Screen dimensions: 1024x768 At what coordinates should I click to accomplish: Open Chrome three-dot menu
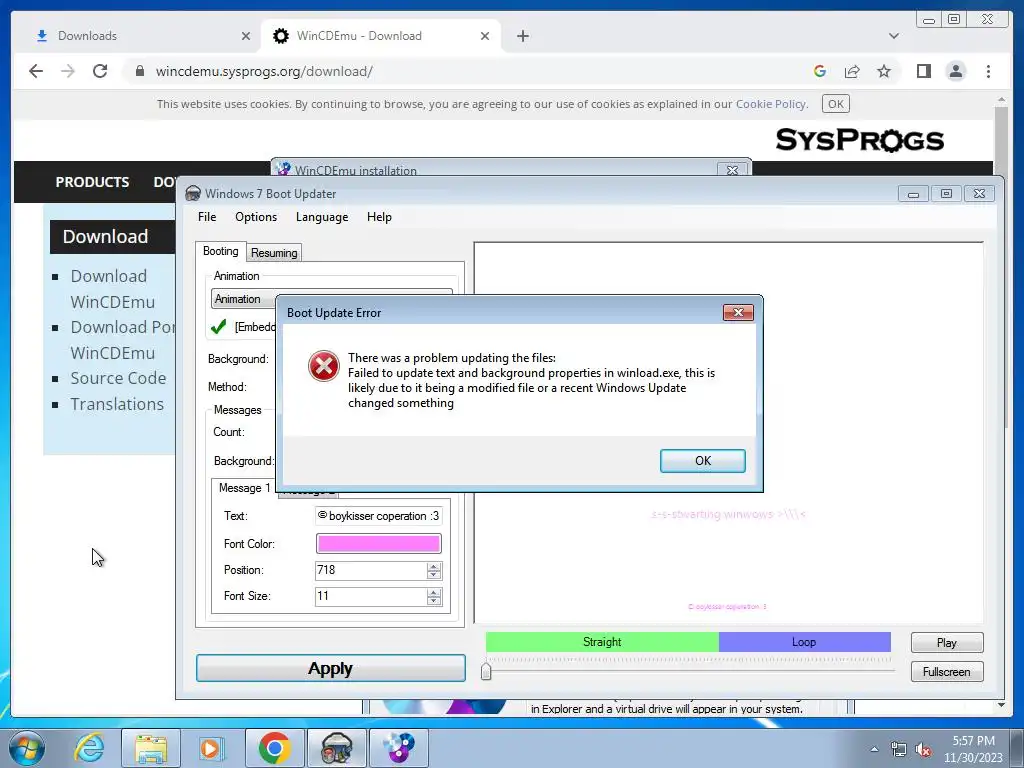pos(989,71)
